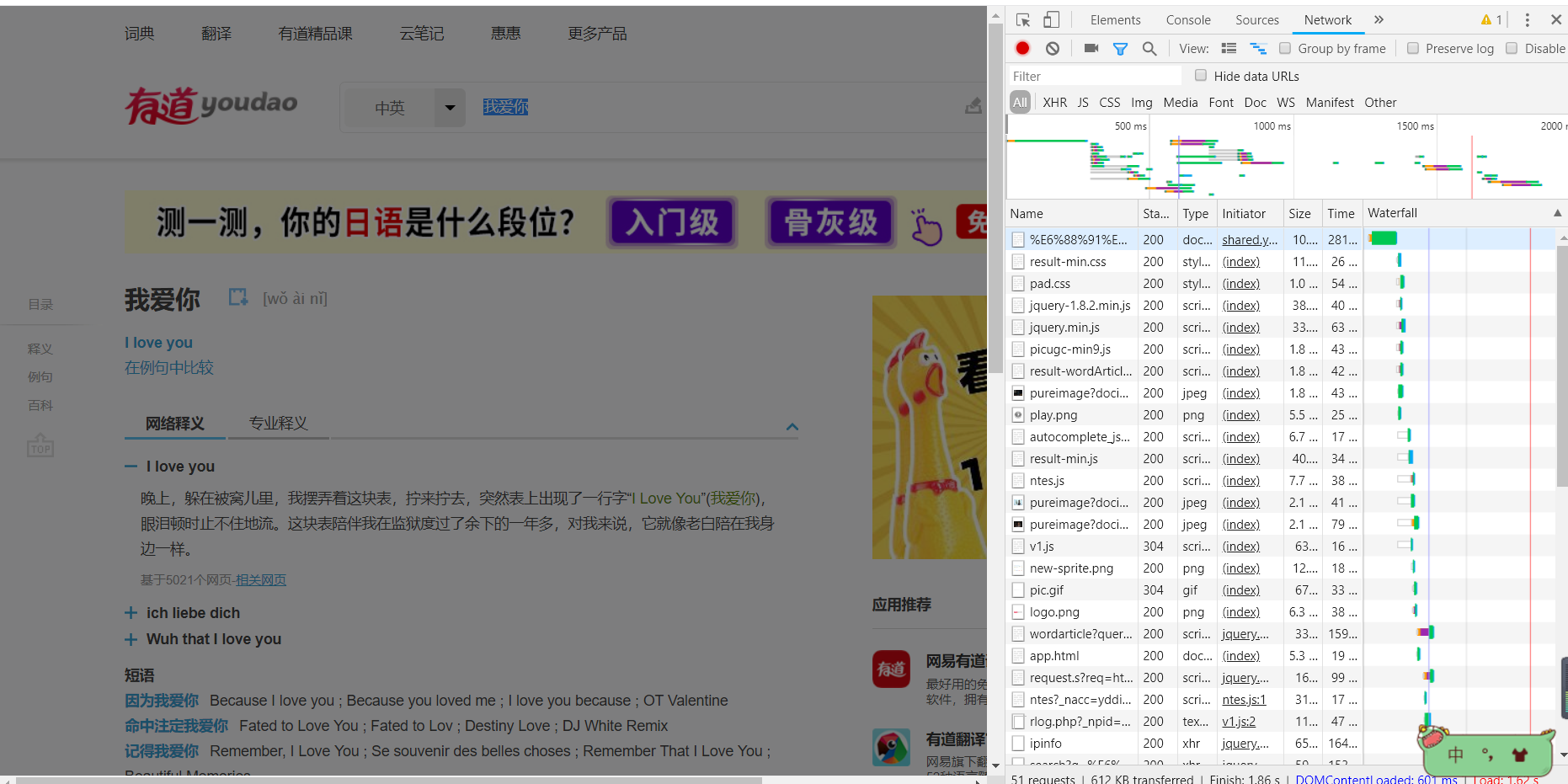
Task: Open DevTools customize three-dot menu
Action: (x=1527, y=20)
